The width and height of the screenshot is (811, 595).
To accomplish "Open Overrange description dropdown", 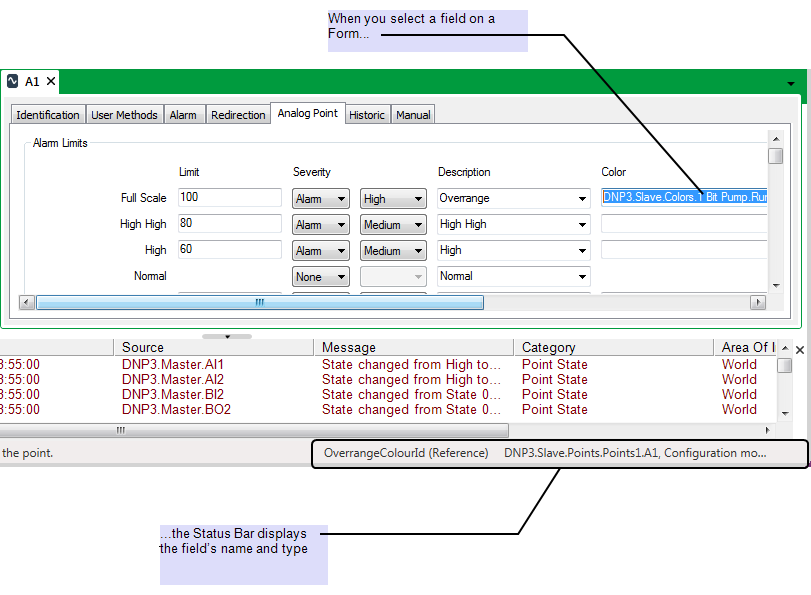I will pyautogui.click(x=514, y=199).
